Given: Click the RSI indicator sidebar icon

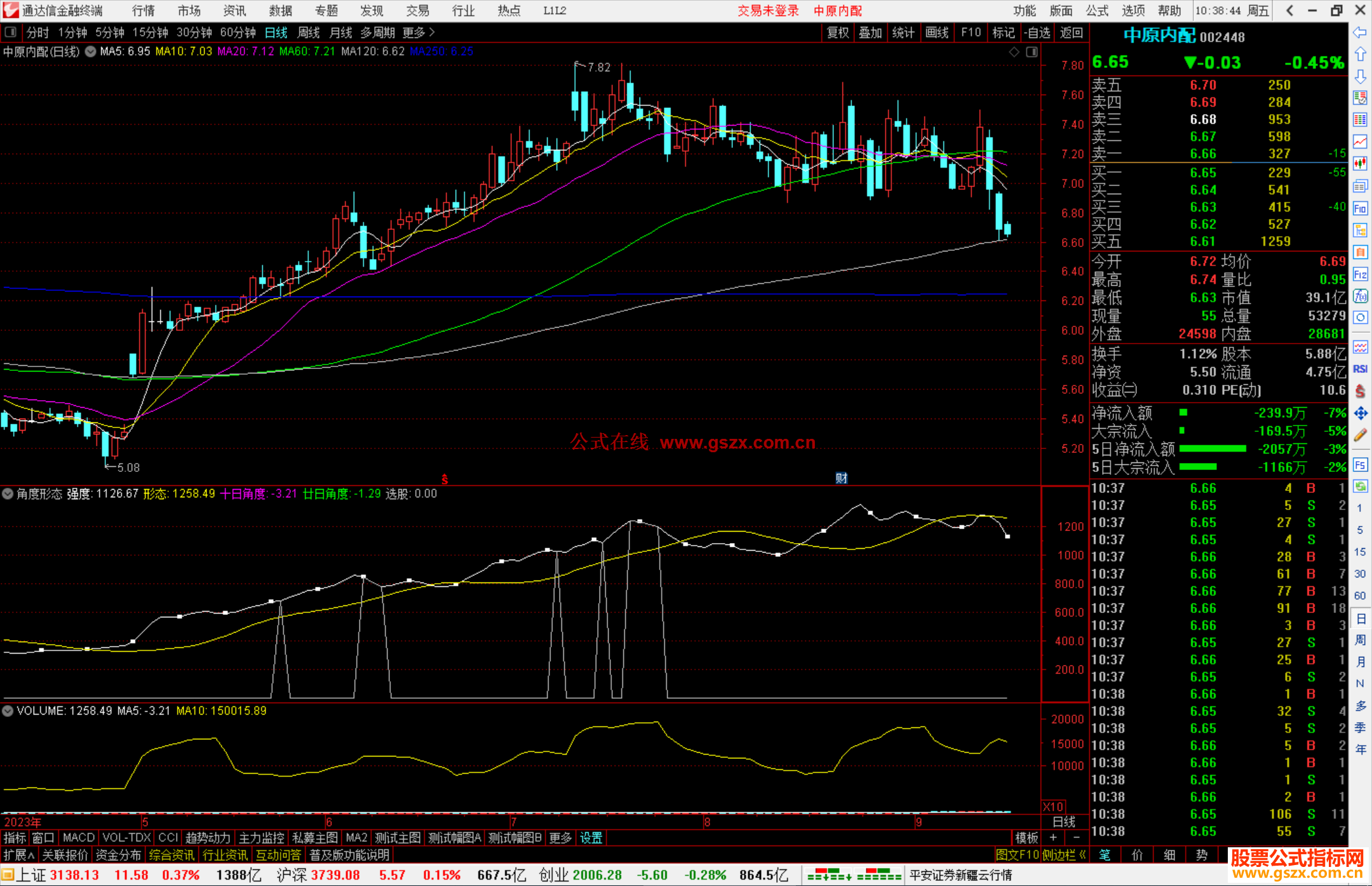Looking at the screenshot, I should tap(1360, 369).
